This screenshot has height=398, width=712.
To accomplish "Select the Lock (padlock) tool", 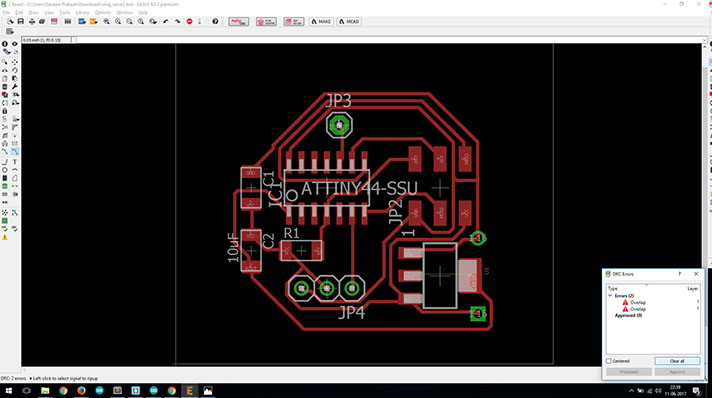I will pos(5,111).
